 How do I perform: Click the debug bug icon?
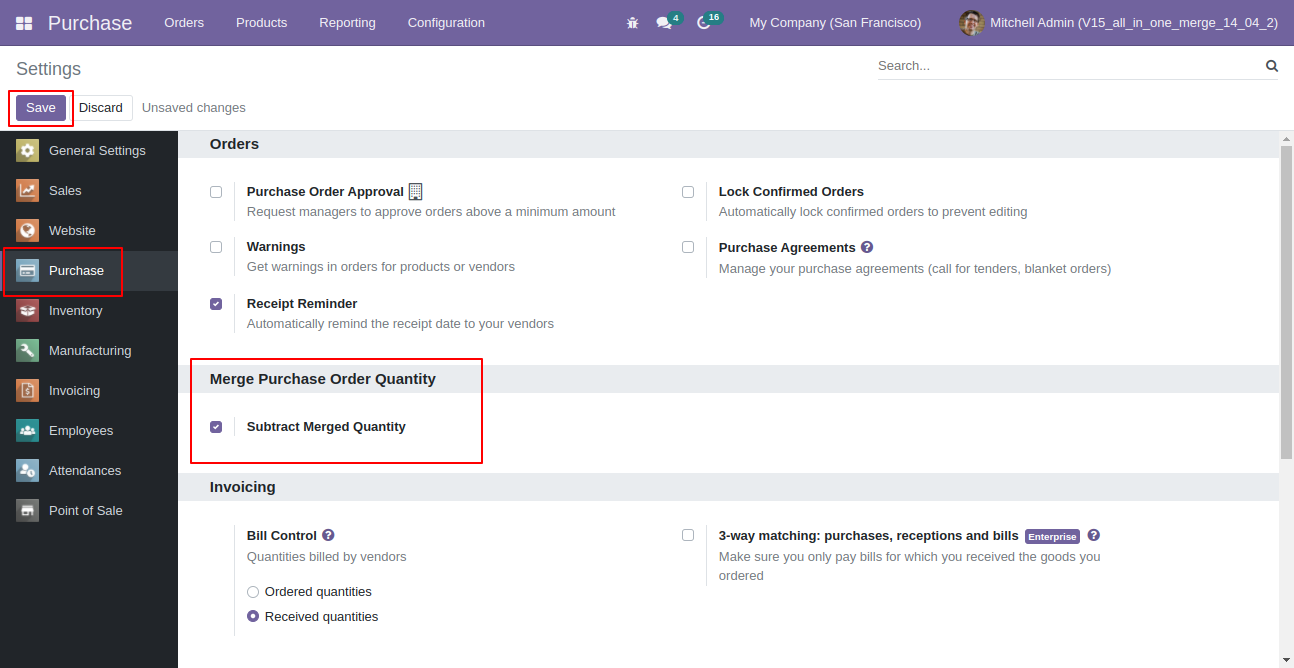pos(632,23)
